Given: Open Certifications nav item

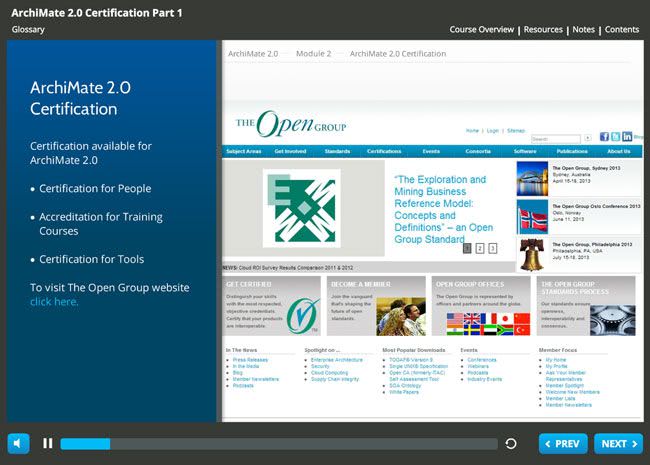Looking at the screenshot, I should (384, 151).
